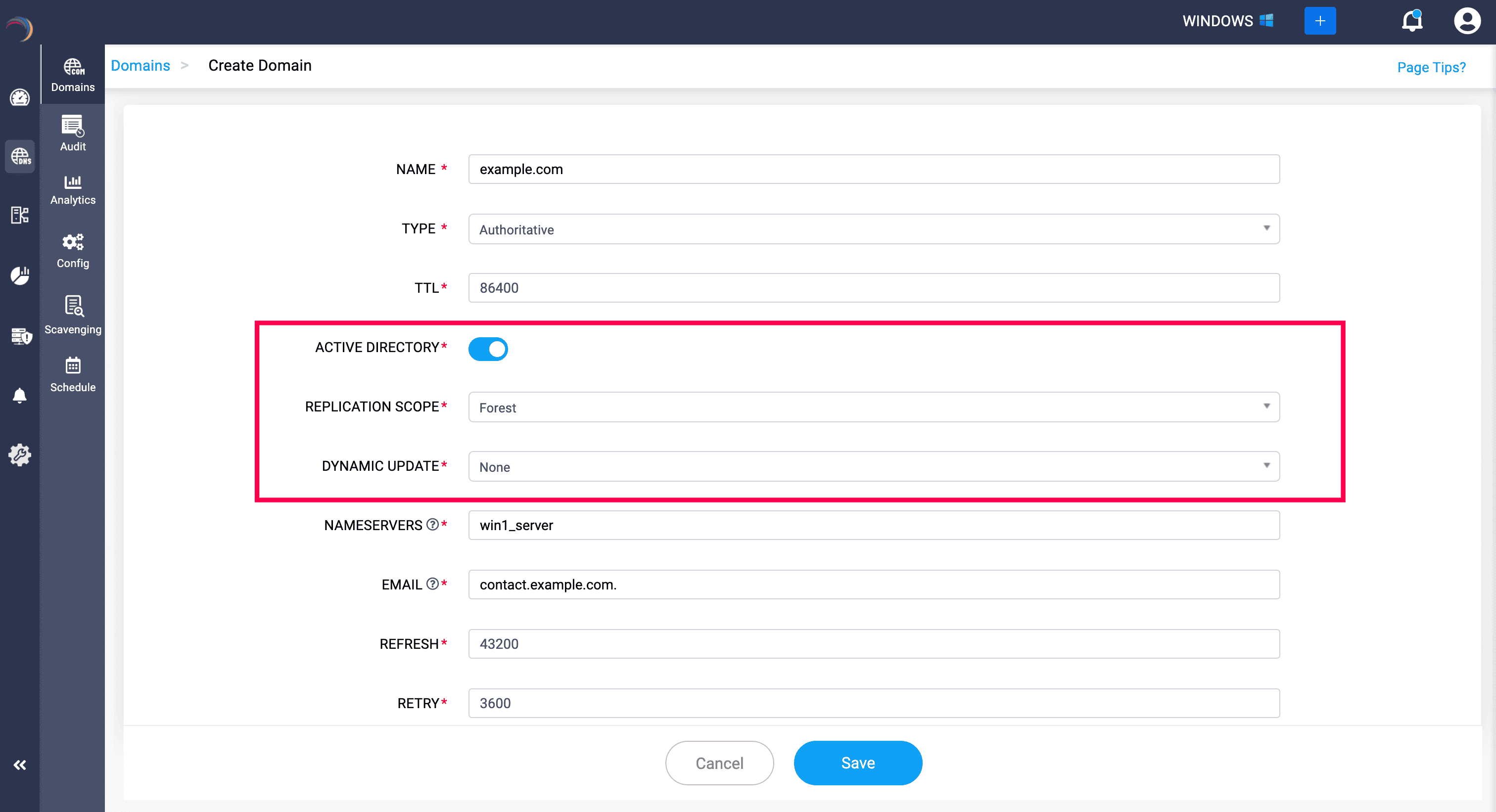Open the IPAM server network icon
1496x812 pixels.
pos(20,215)
